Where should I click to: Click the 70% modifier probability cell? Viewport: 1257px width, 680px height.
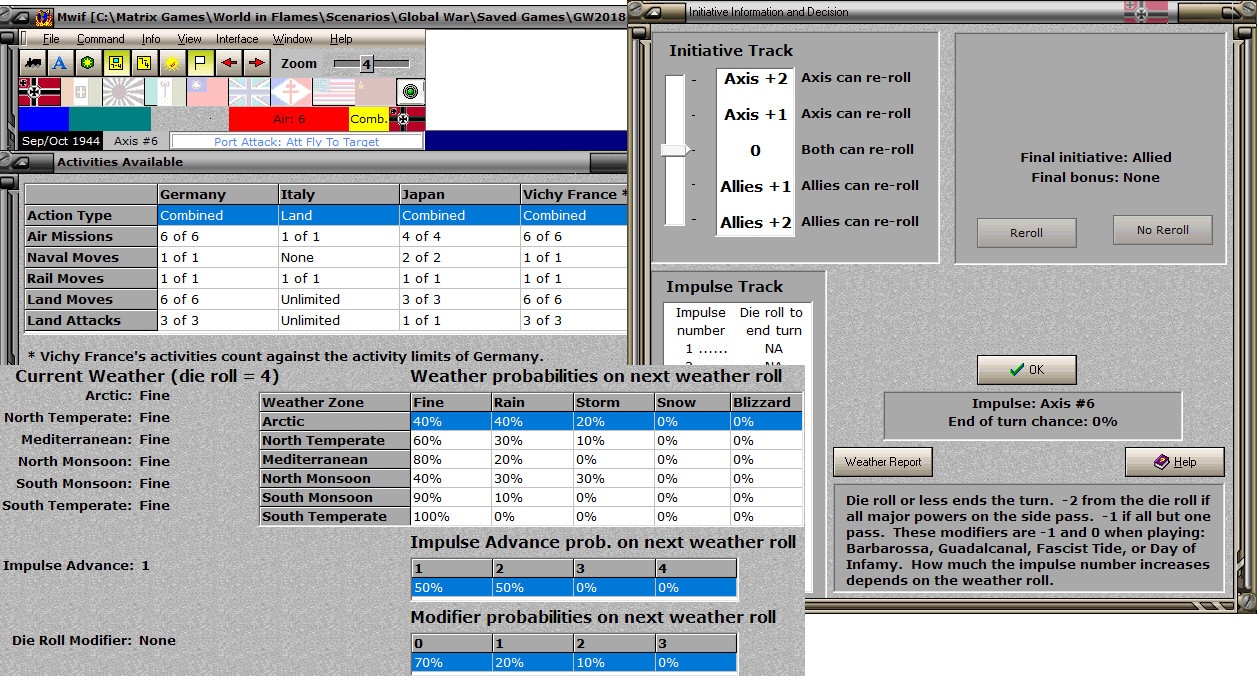click(x=450, y=662)
